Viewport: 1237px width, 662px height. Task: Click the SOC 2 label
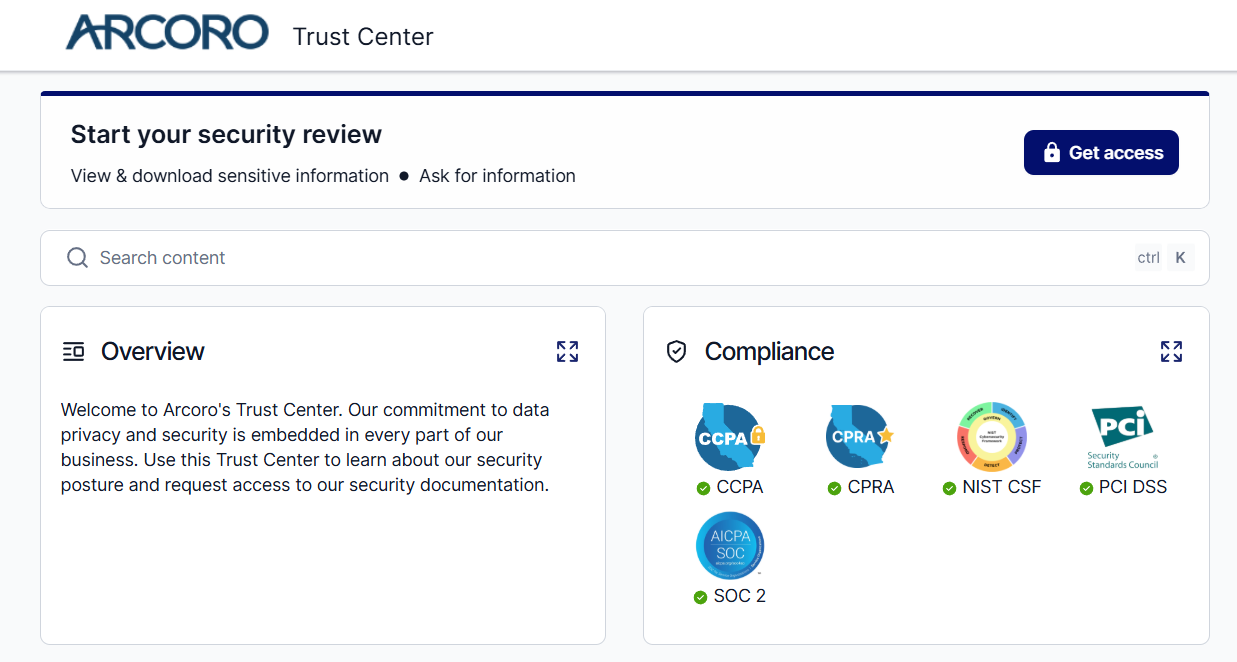pos(740,596)
